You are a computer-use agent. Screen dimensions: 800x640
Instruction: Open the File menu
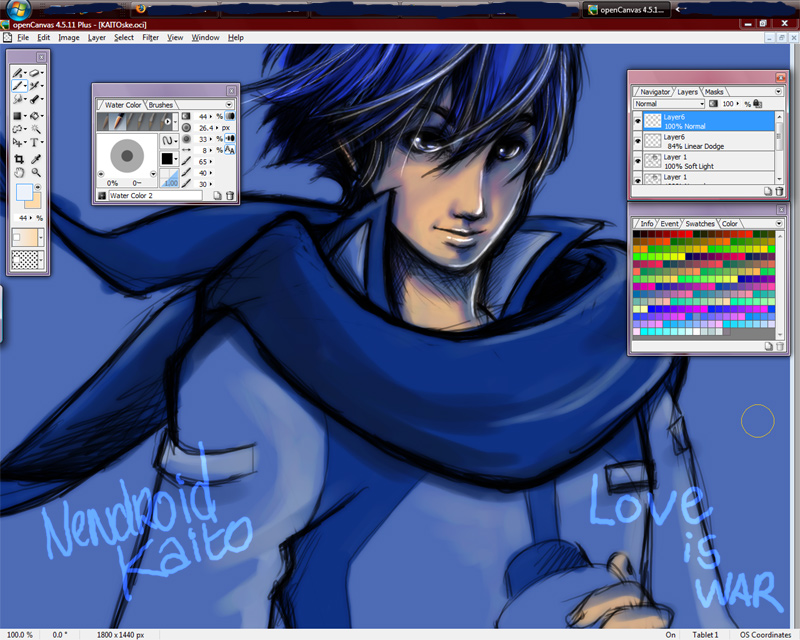pos(23,37)
